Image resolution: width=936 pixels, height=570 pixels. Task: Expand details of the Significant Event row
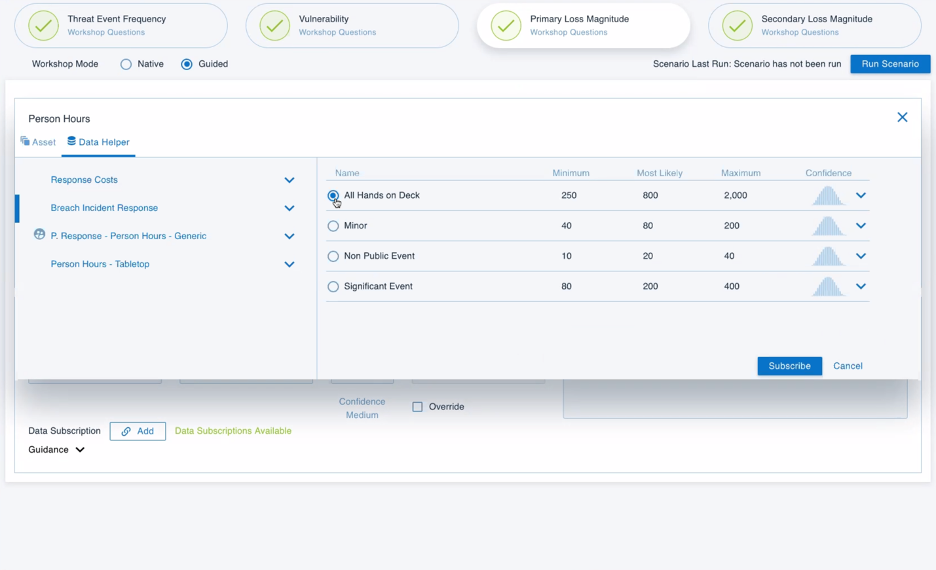click(861, 286)
